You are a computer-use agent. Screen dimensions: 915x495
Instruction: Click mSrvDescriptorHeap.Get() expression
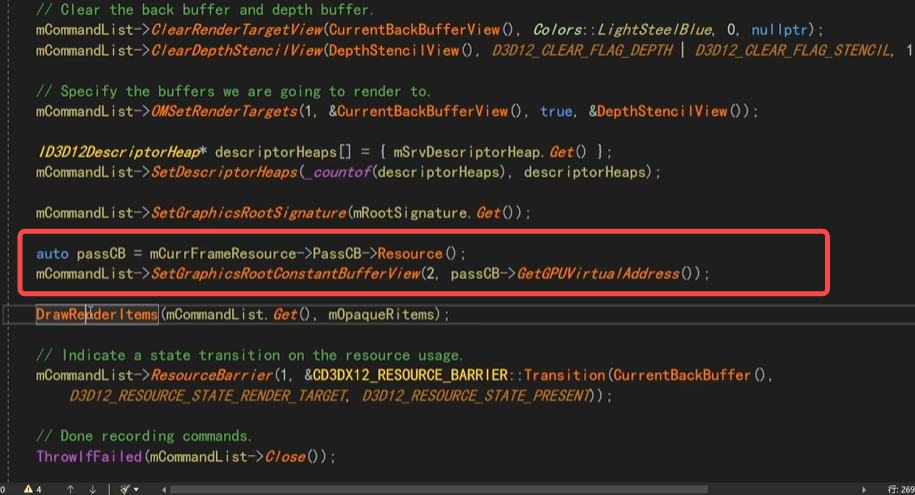(x=490, y=152)
